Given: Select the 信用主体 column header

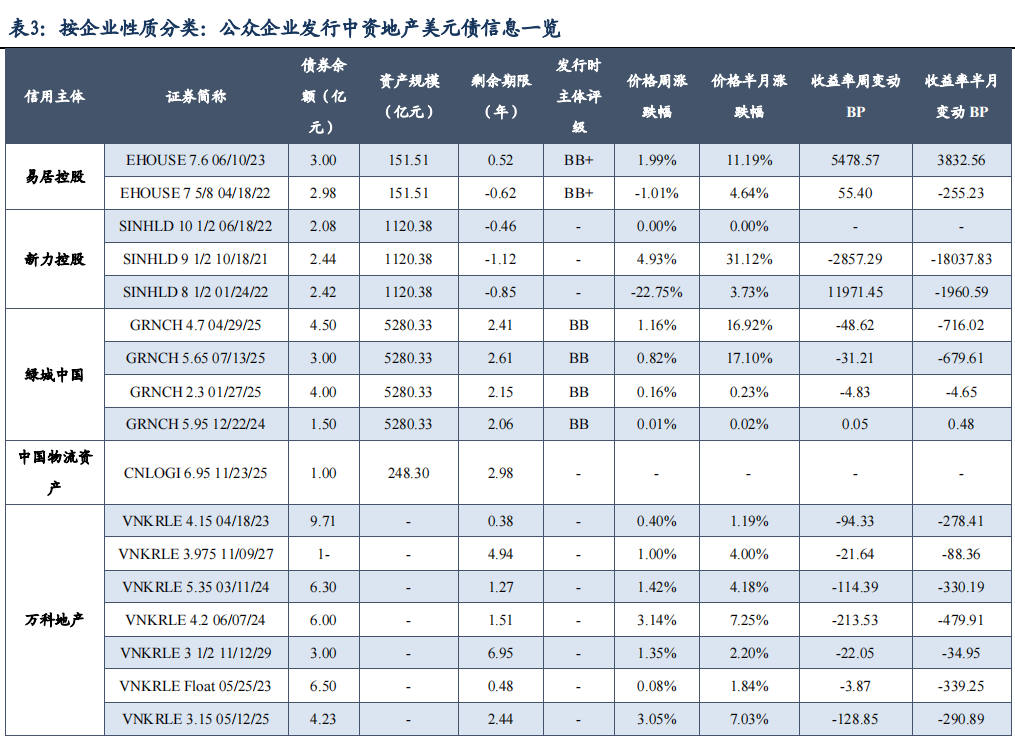Looking at the screenshot, I should (54, 96).
